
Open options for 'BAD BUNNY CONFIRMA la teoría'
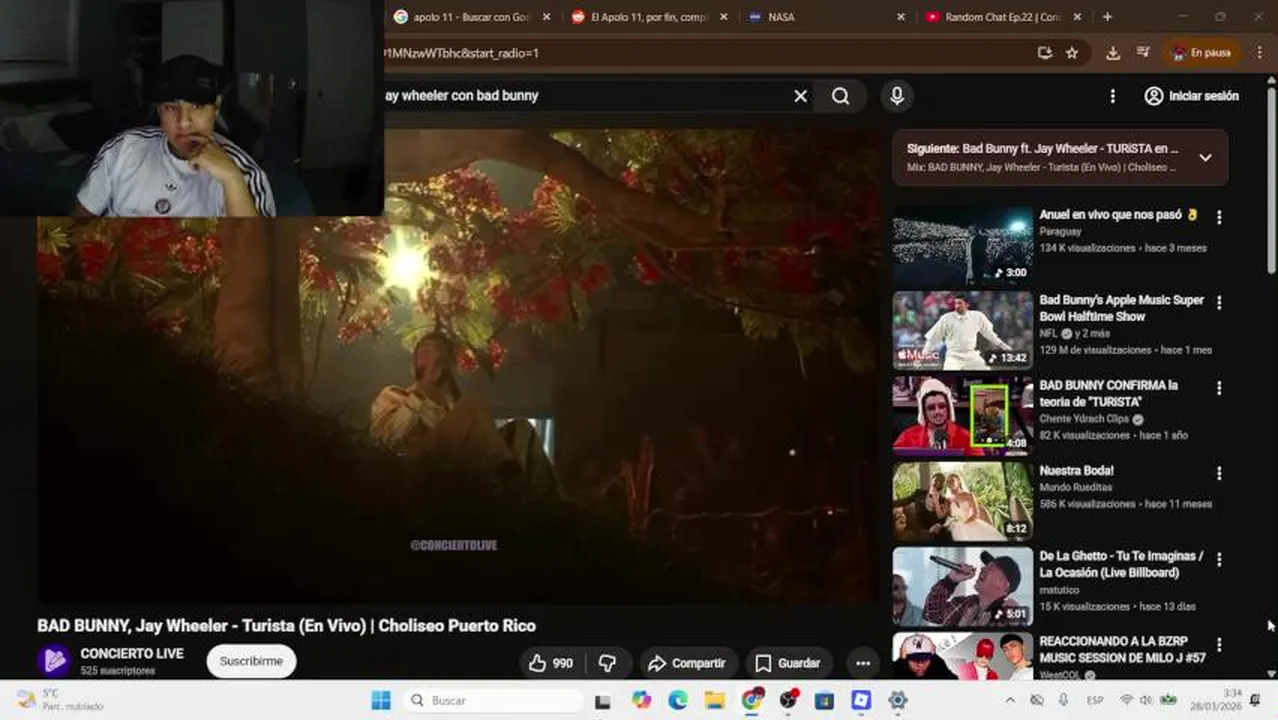click(1218, 388)
